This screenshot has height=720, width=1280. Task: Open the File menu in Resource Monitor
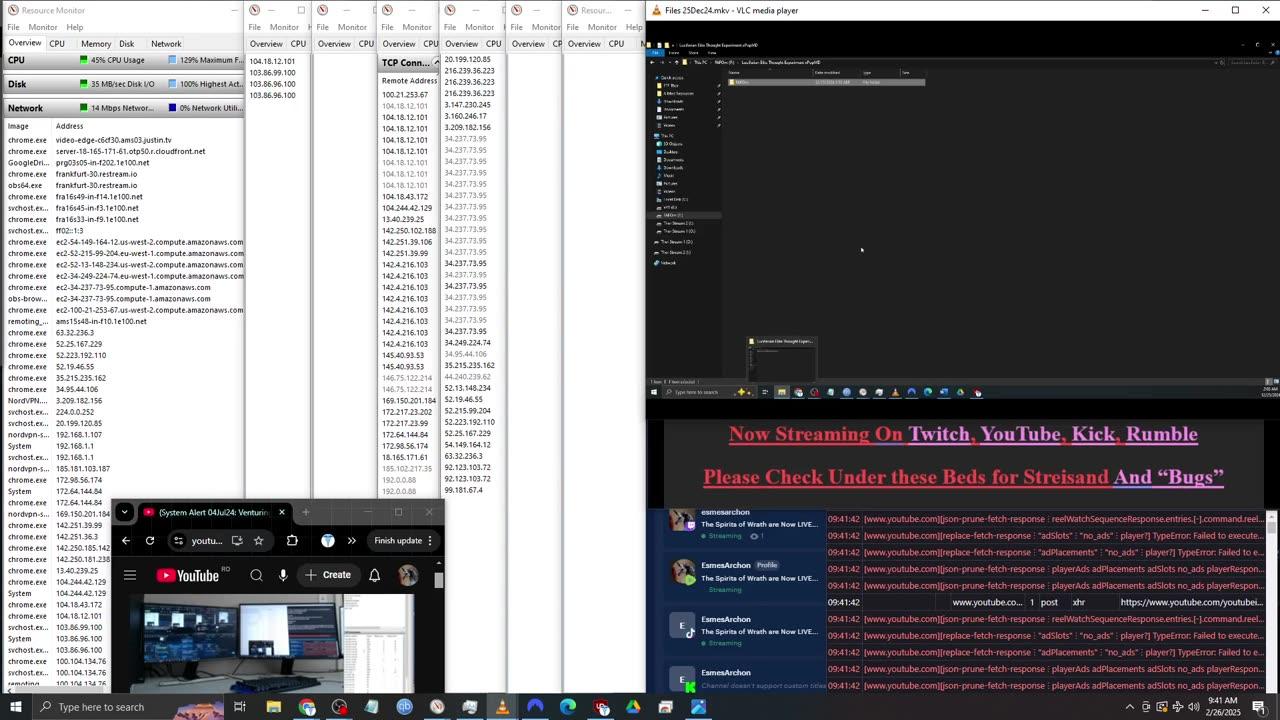coord(14,27)
